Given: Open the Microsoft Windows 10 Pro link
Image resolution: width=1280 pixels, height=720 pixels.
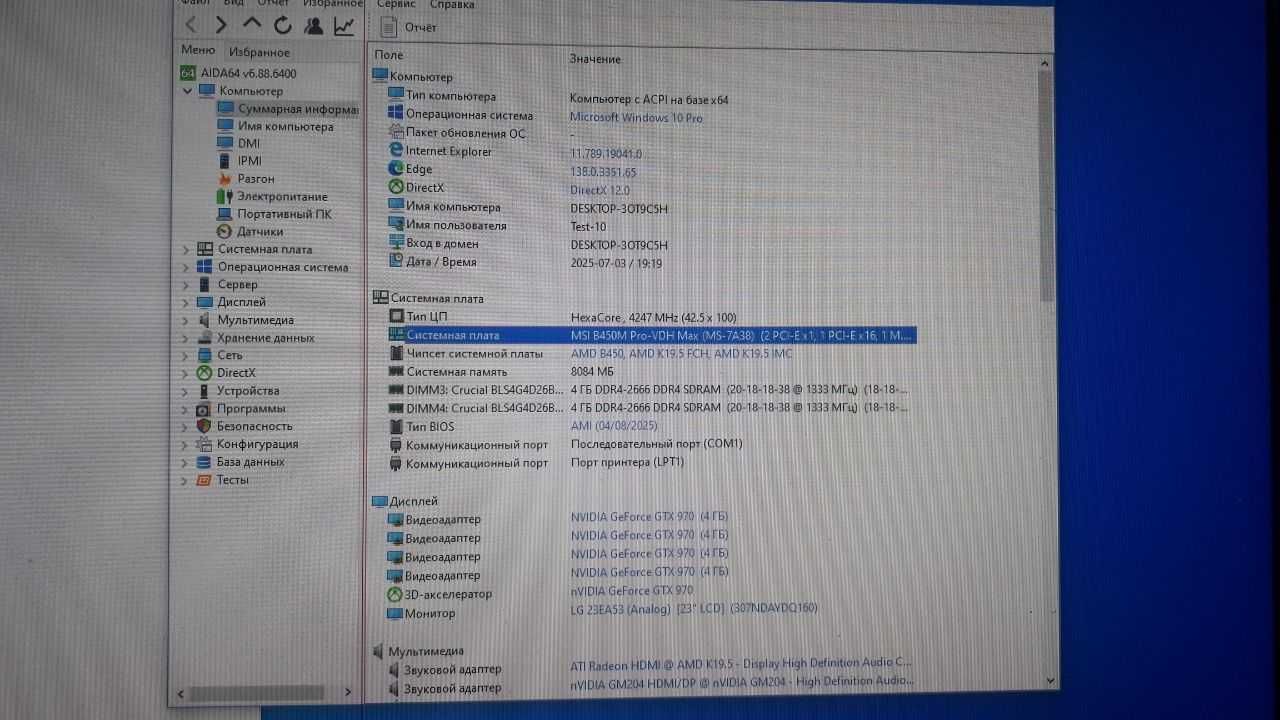Looking at the screenshot, I should click(x=636, y=118).
